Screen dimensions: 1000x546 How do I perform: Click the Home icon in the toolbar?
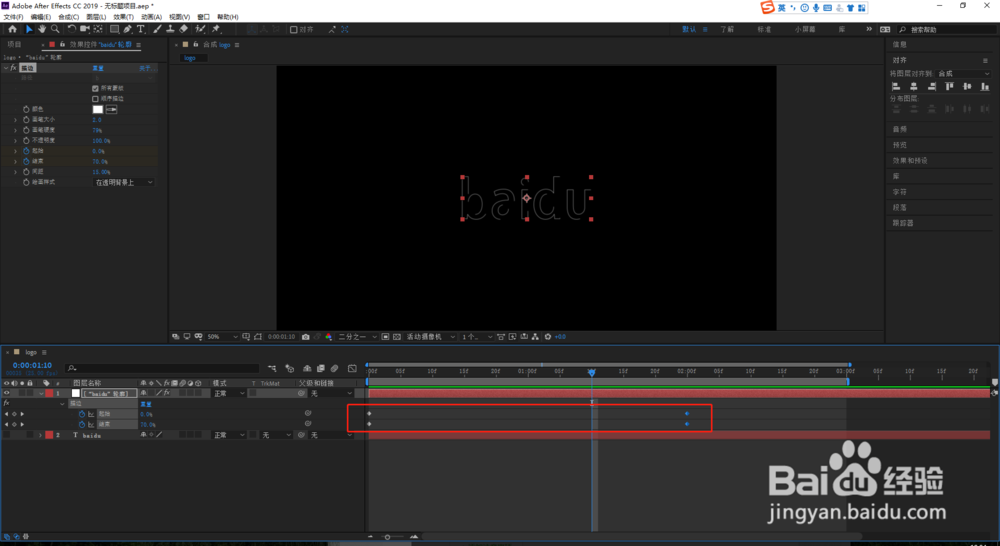[12, 29]
